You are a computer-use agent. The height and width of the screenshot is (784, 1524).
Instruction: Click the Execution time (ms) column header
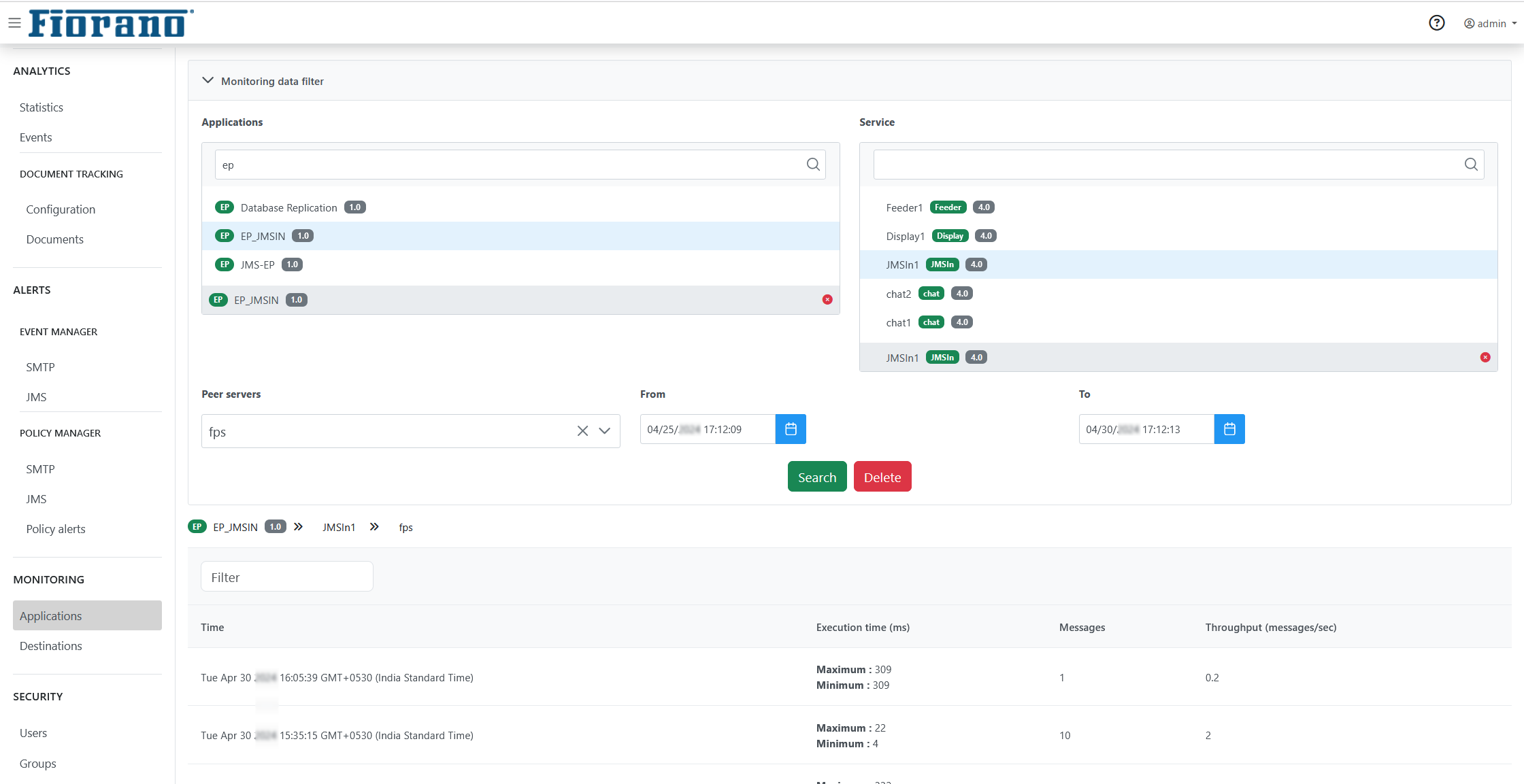click(x=863, y=627)
